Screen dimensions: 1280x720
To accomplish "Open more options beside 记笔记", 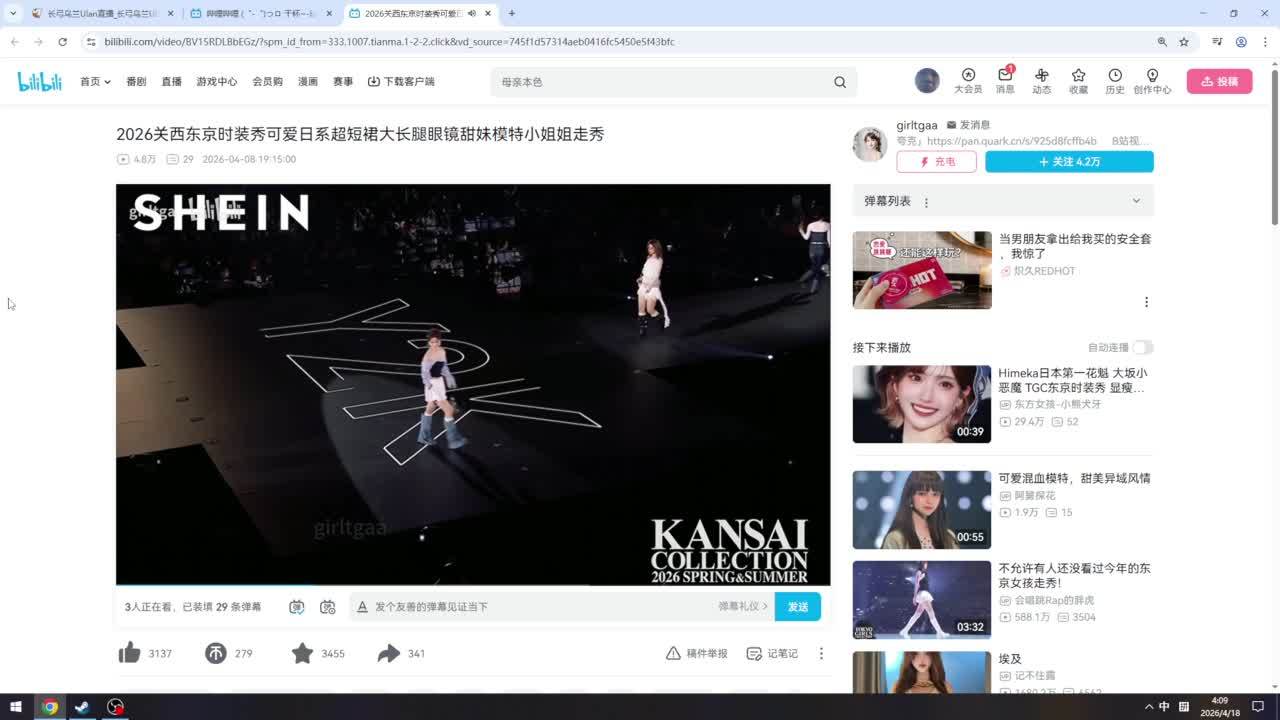I will click(821, 653).
